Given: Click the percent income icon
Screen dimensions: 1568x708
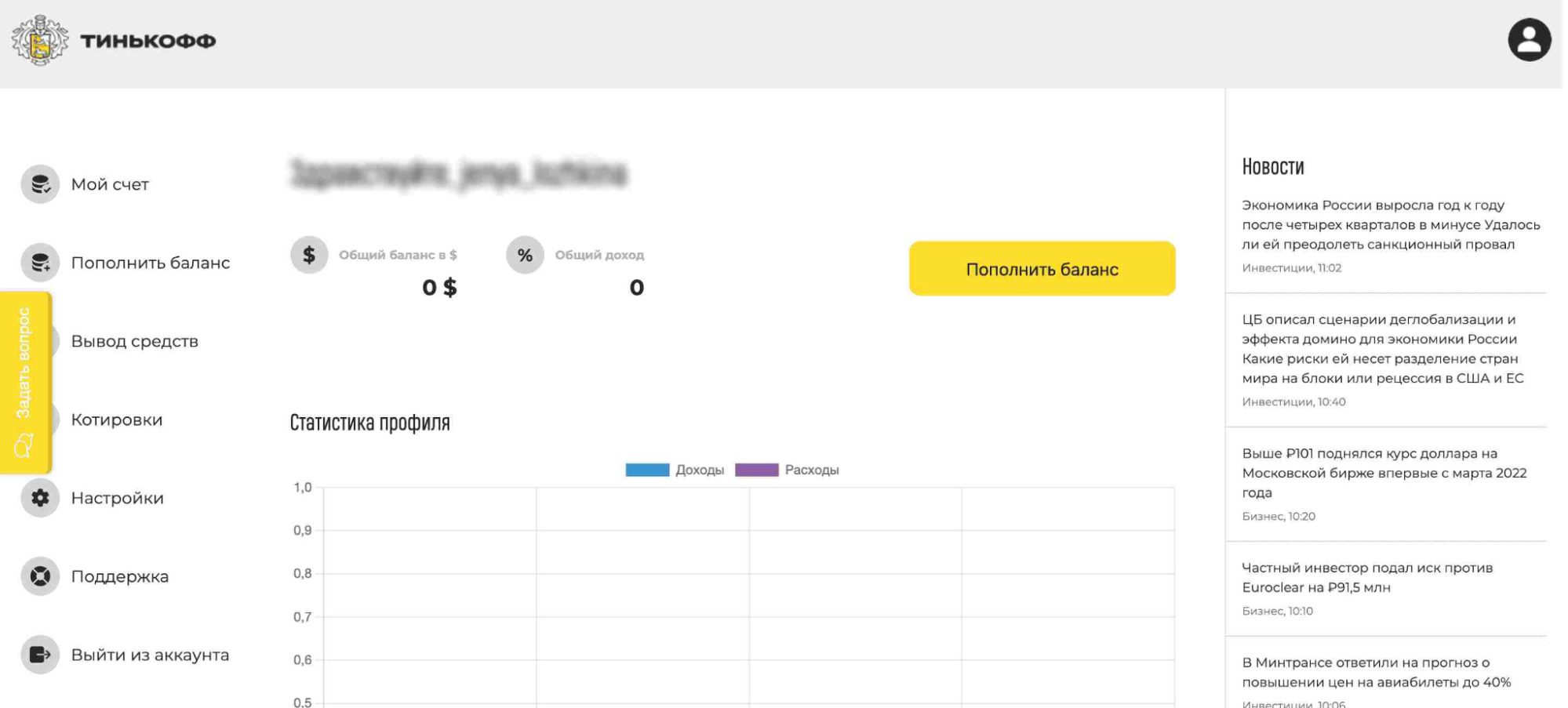Looking at the screenshot, I should [x=525, y=255].
